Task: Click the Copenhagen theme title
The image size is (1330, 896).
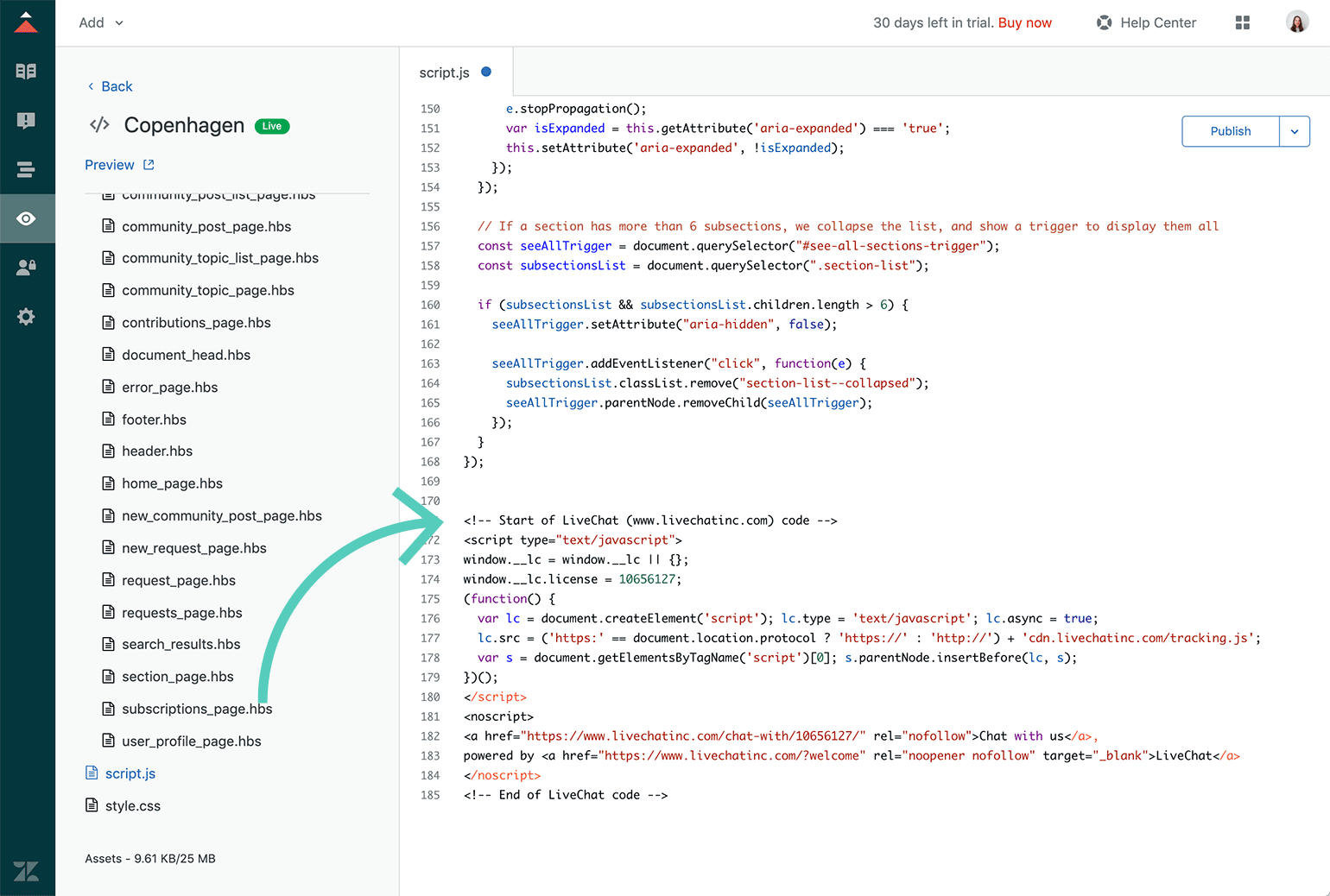Action: tap(184, 125)
